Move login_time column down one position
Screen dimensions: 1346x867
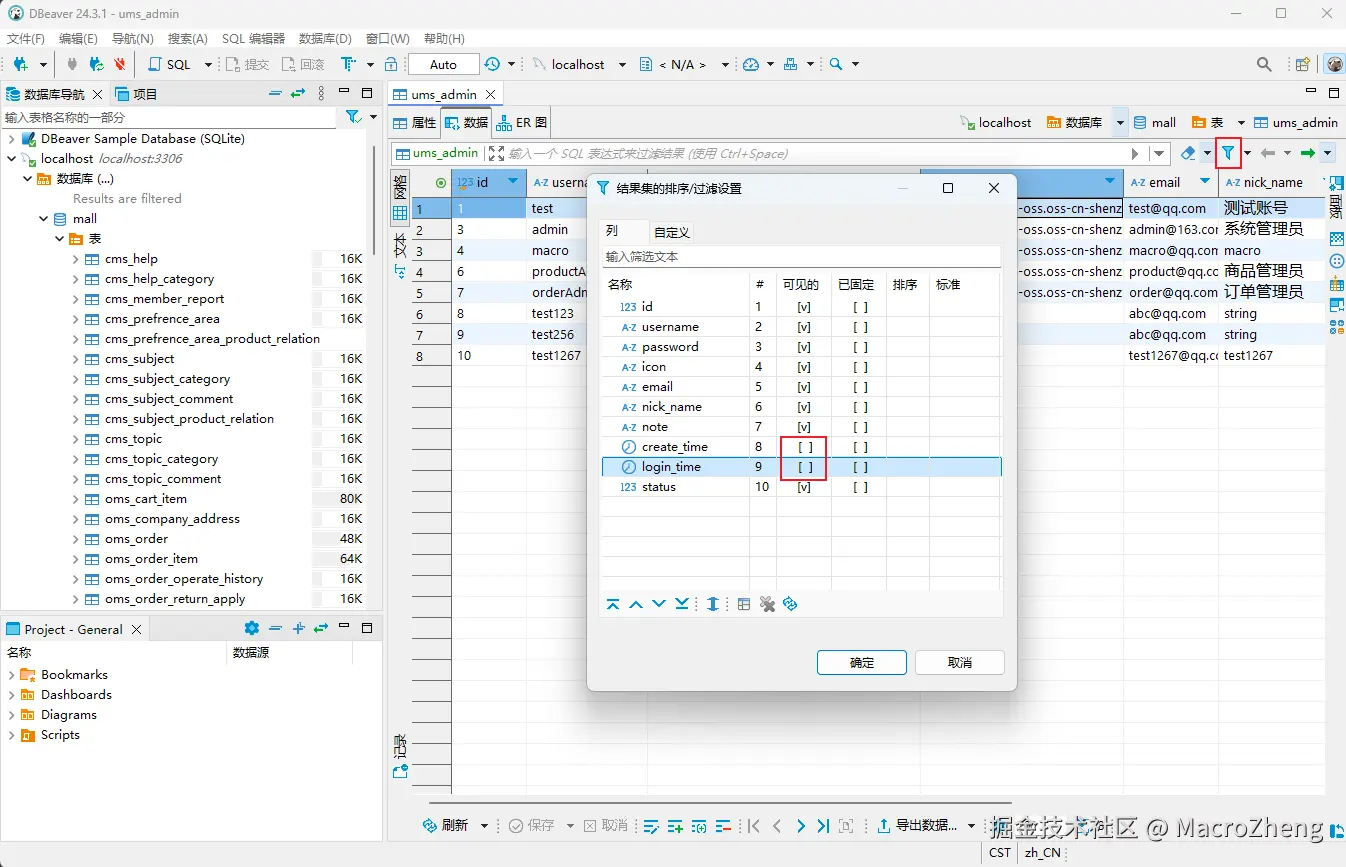tap(659, 604)
